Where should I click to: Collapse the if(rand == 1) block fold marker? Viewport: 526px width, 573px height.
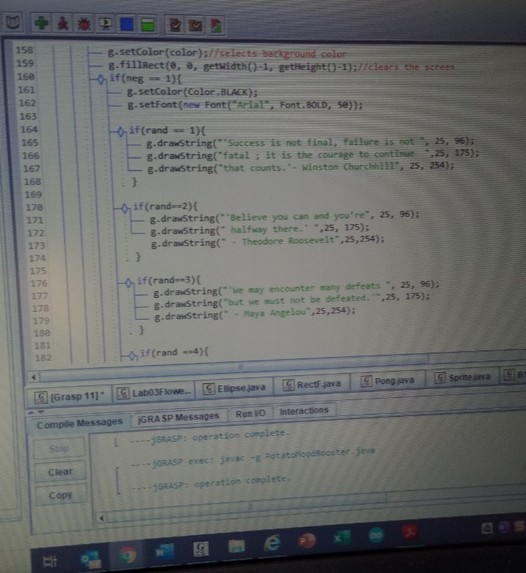(121, 132)
